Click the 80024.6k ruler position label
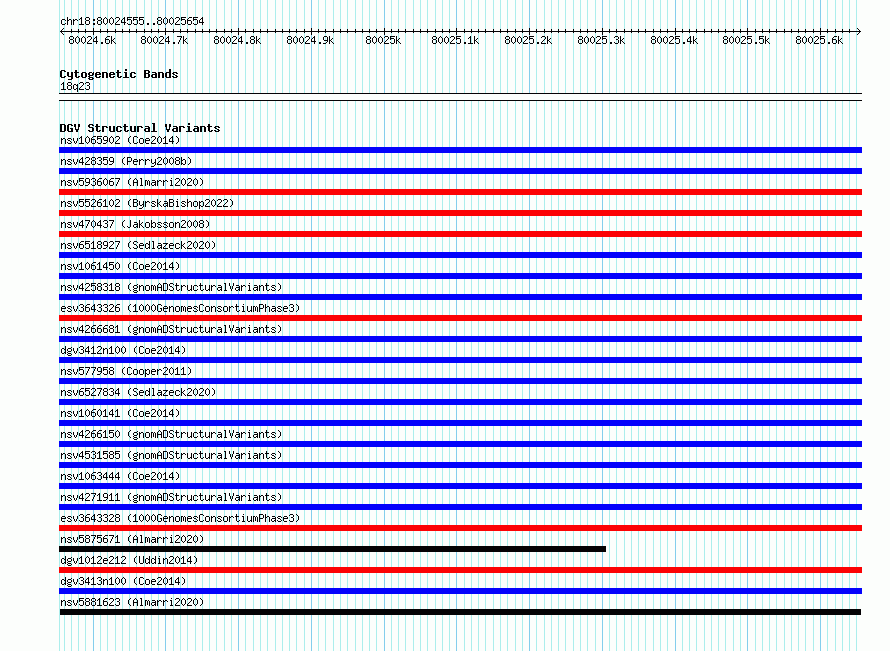The height and width of the screenshot is (651, 890). [x=92, y=40]
